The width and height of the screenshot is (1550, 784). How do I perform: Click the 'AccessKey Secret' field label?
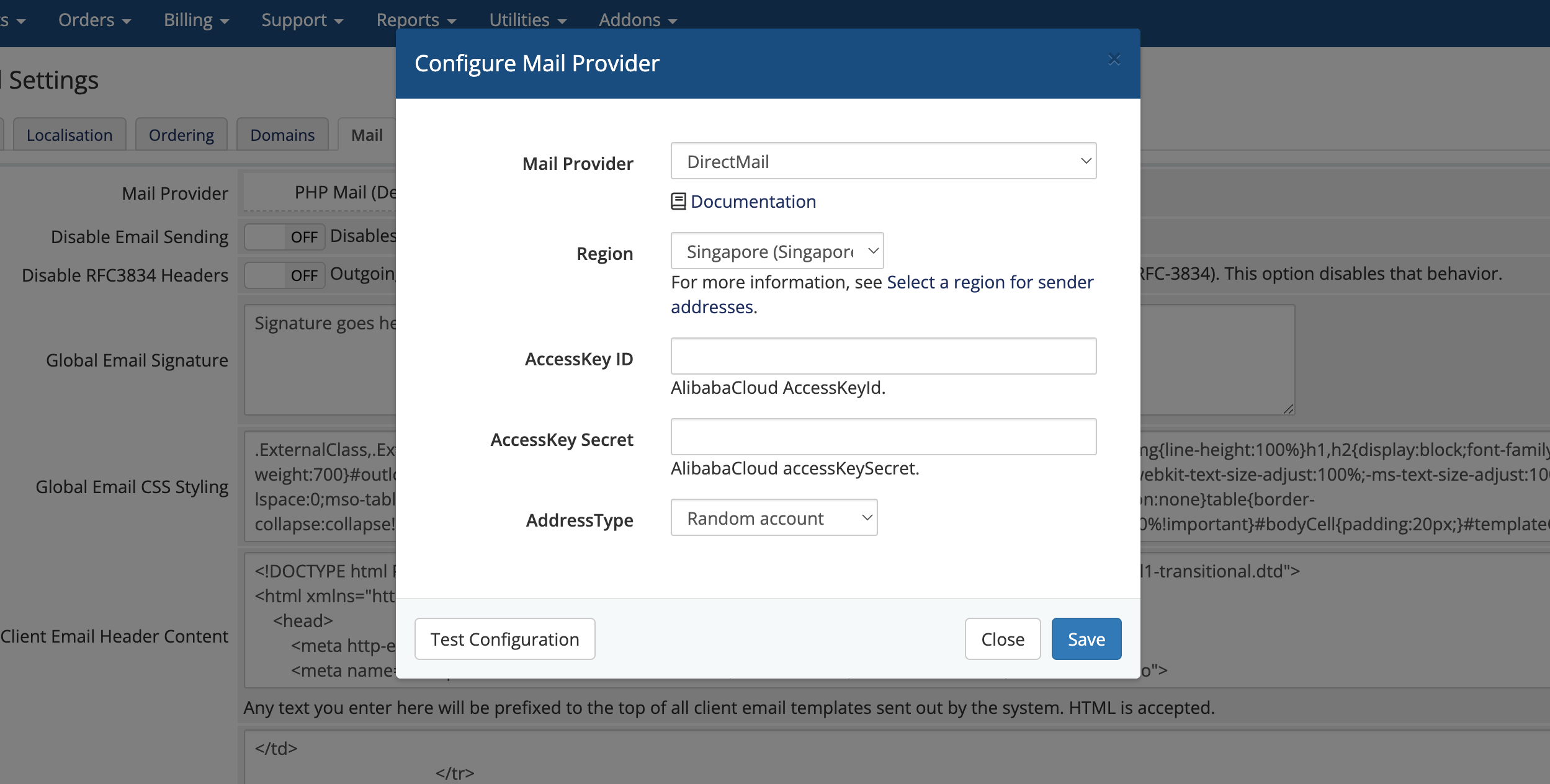coord(562,440)
